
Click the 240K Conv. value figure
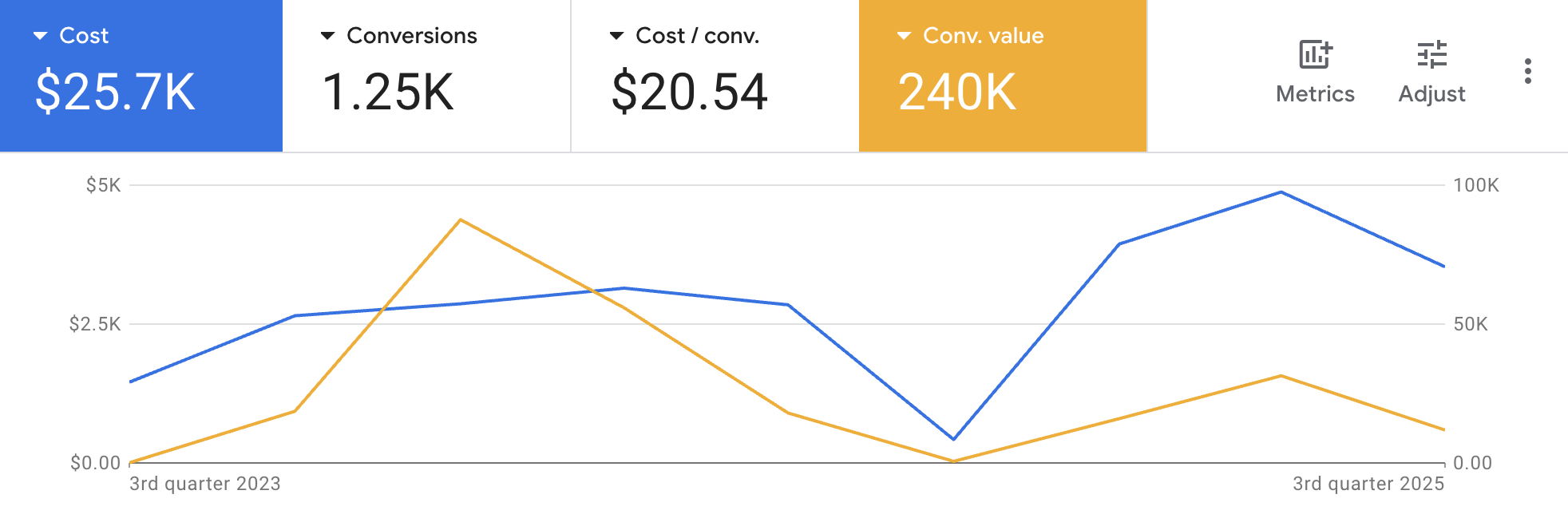coord(957,90)
